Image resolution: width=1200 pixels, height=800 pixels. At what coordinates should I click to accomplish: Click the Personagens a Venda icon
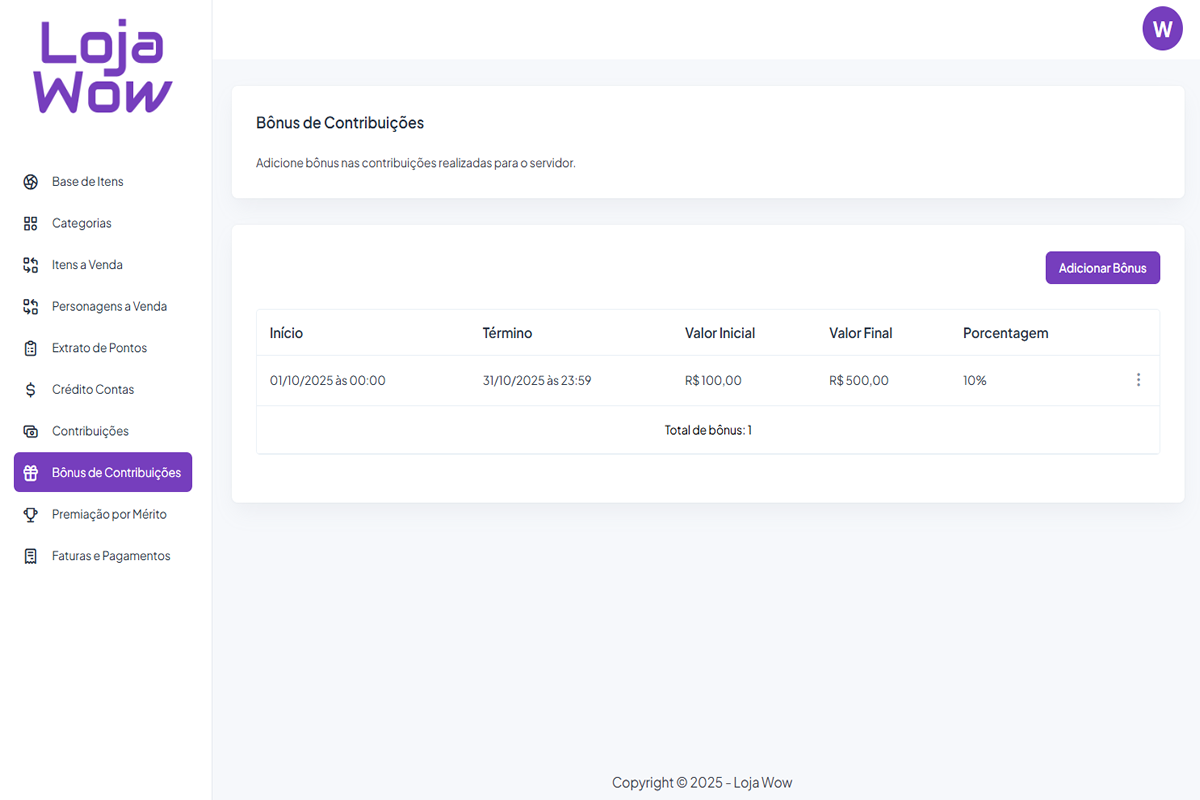(30, 307)
